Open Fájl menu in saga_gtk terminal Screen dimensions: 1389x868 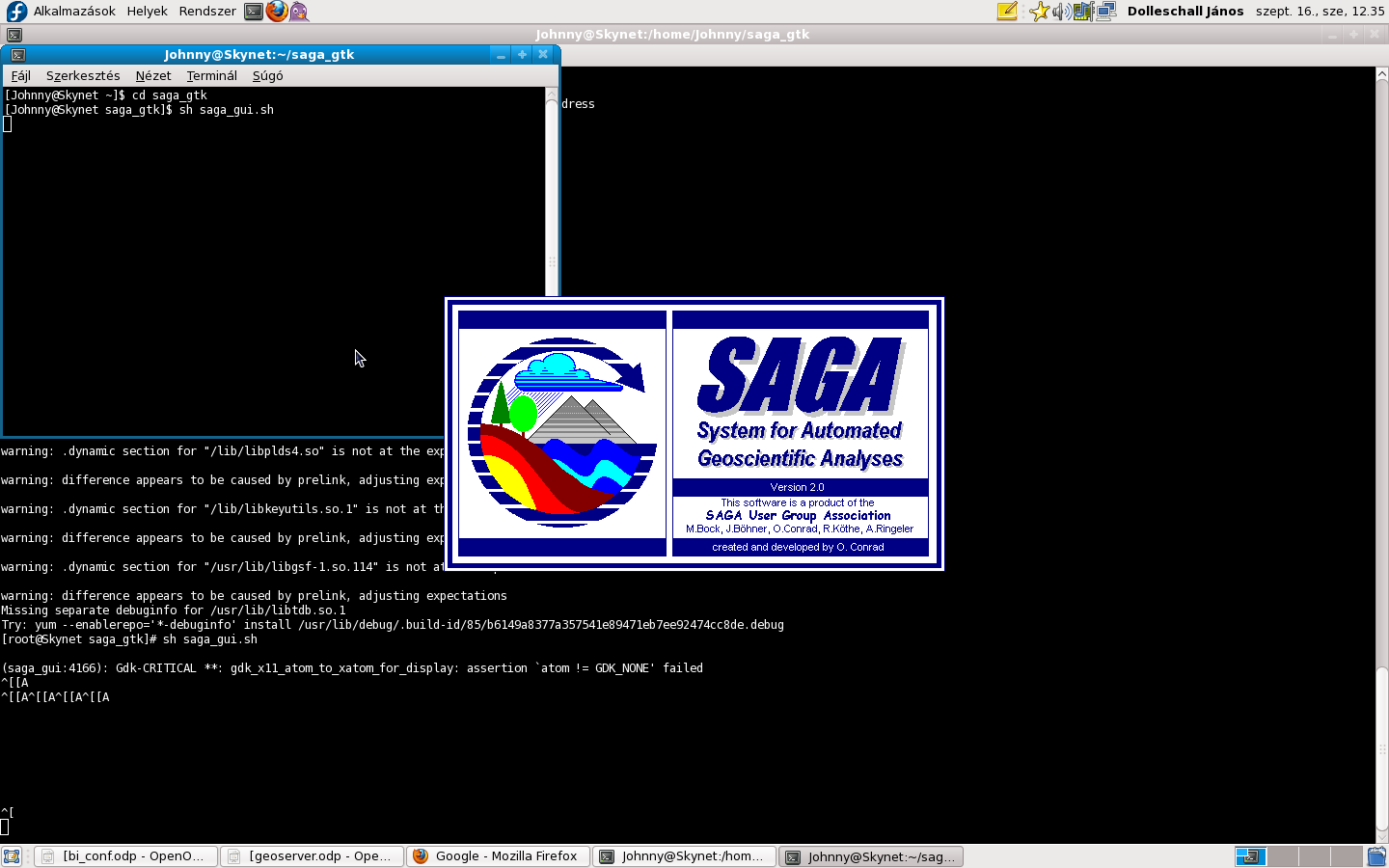click(x=20, y=75)
